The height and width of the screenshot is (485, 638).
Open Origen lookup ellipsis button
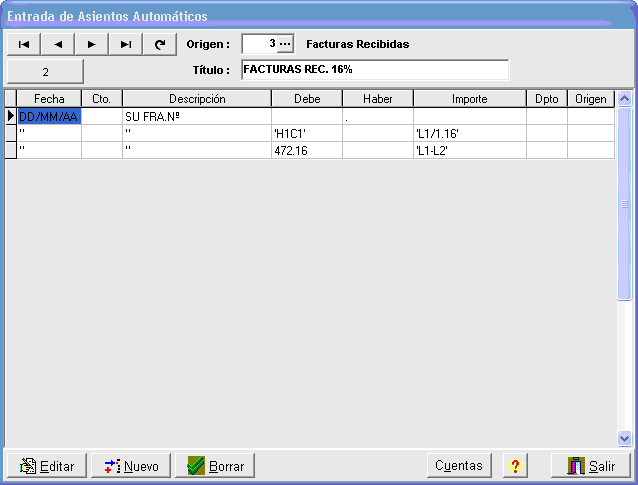pyautogui.click(x=285, y=44)
